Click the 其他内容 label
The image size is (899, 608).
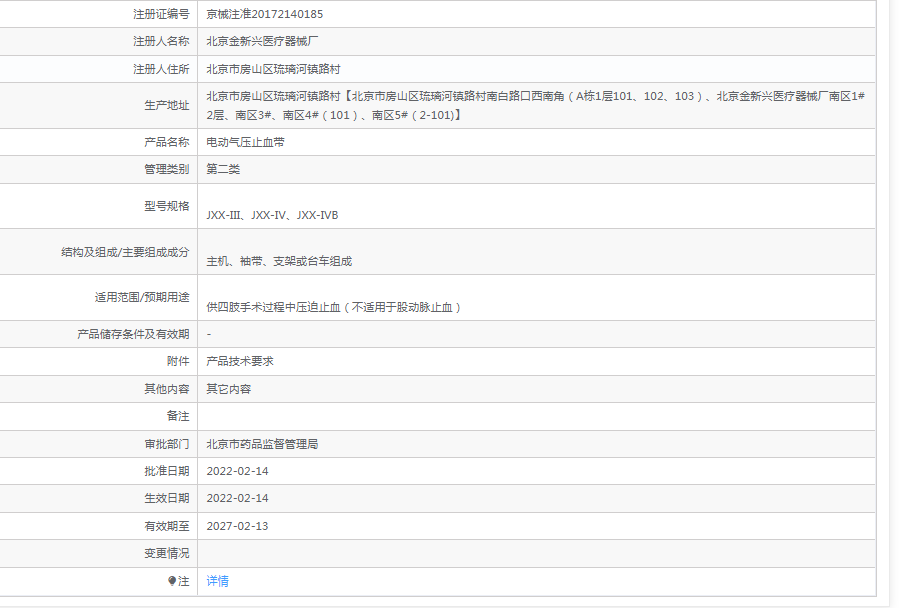click(167, 389)
